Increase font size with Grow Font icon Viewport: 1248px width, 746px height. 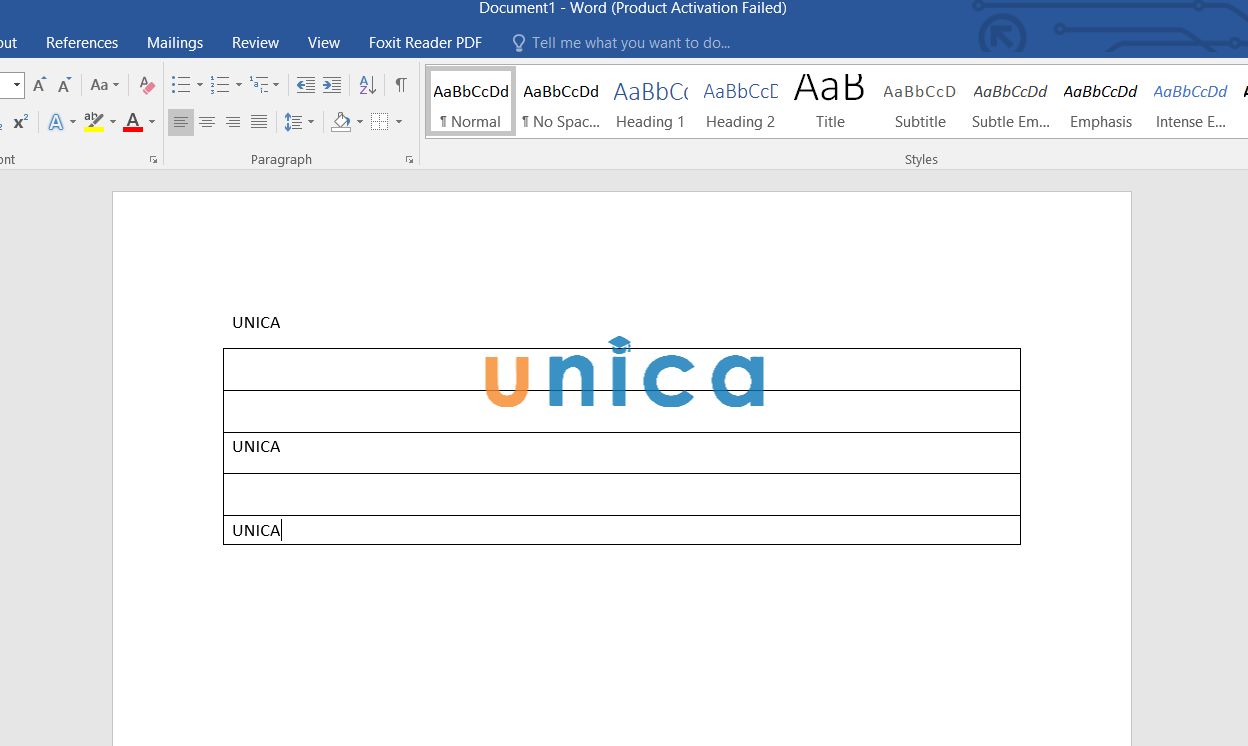pos(39,85)
